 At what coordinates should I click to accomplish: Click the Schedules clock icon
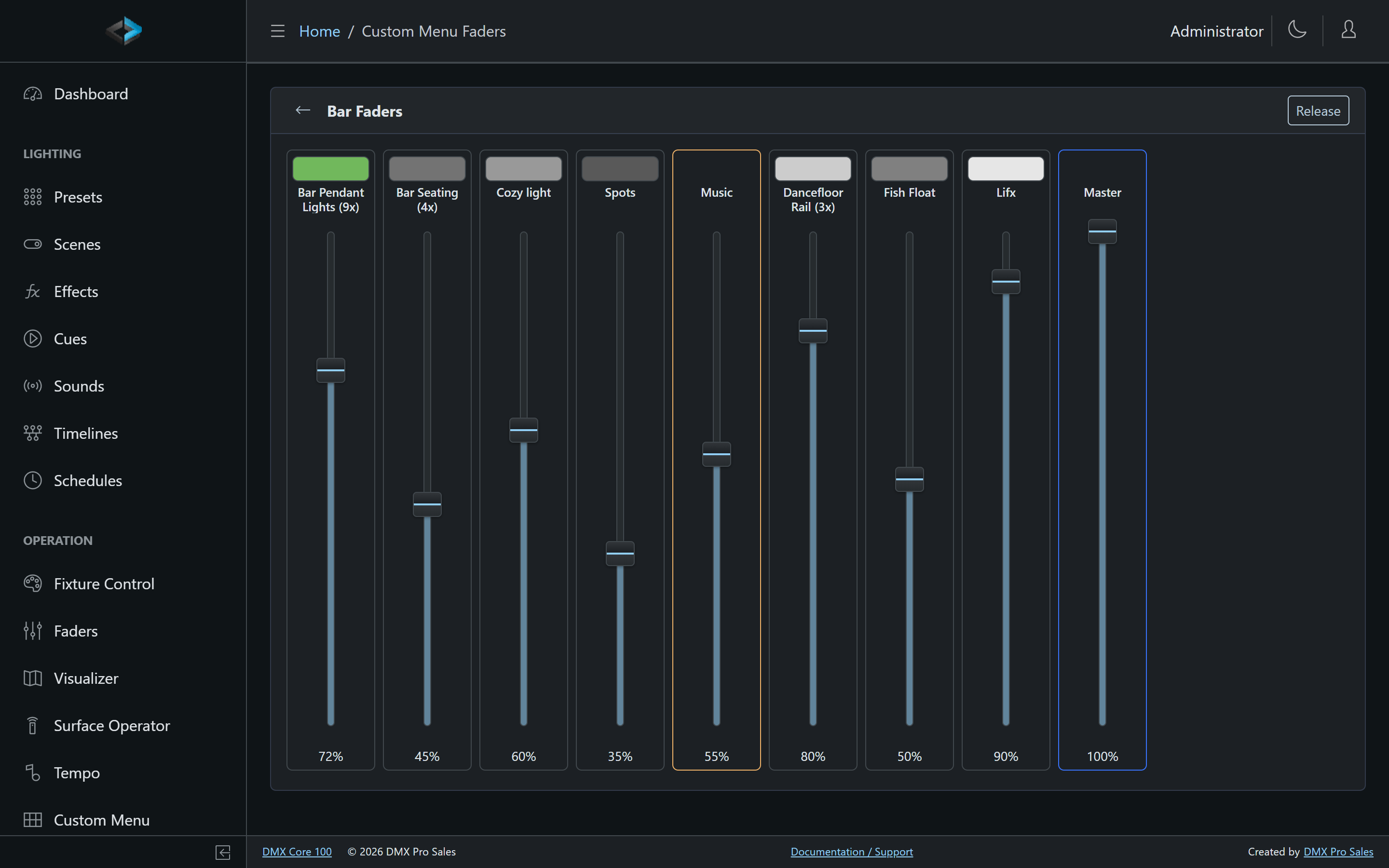click(x=33, y=480)
